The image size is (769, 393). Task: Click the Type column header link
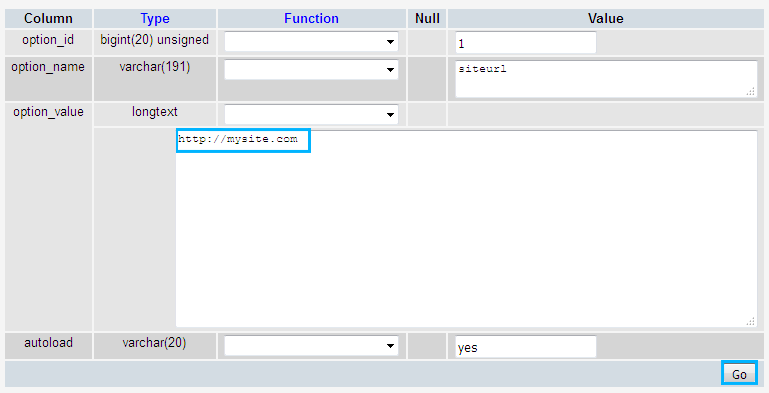155,19
